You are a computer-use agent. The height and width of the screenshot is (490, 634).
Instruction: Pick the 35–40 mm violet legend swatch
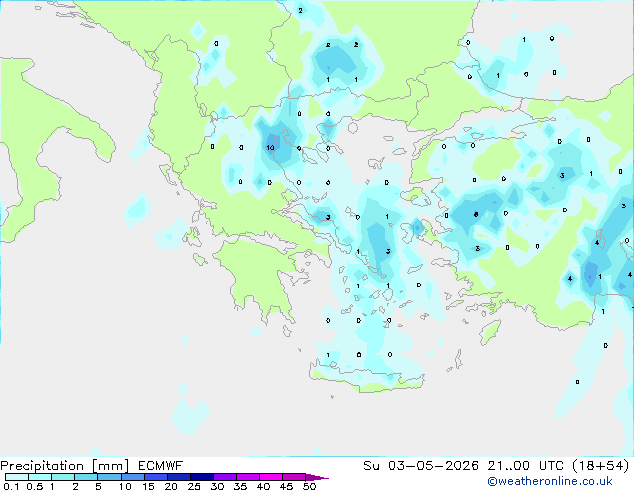[x=247, y=477]
